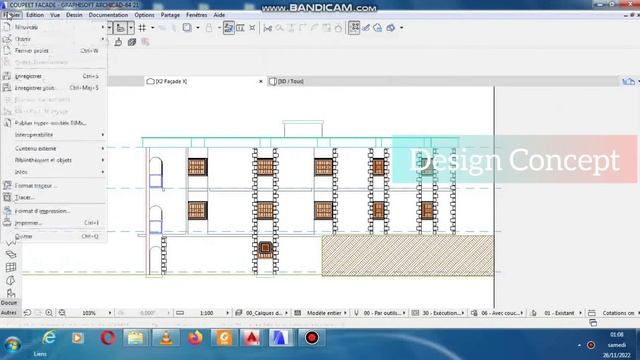Choose Enregistrer in the Fichier menu
Screen dimensions: 640x360
pos(54,76)
